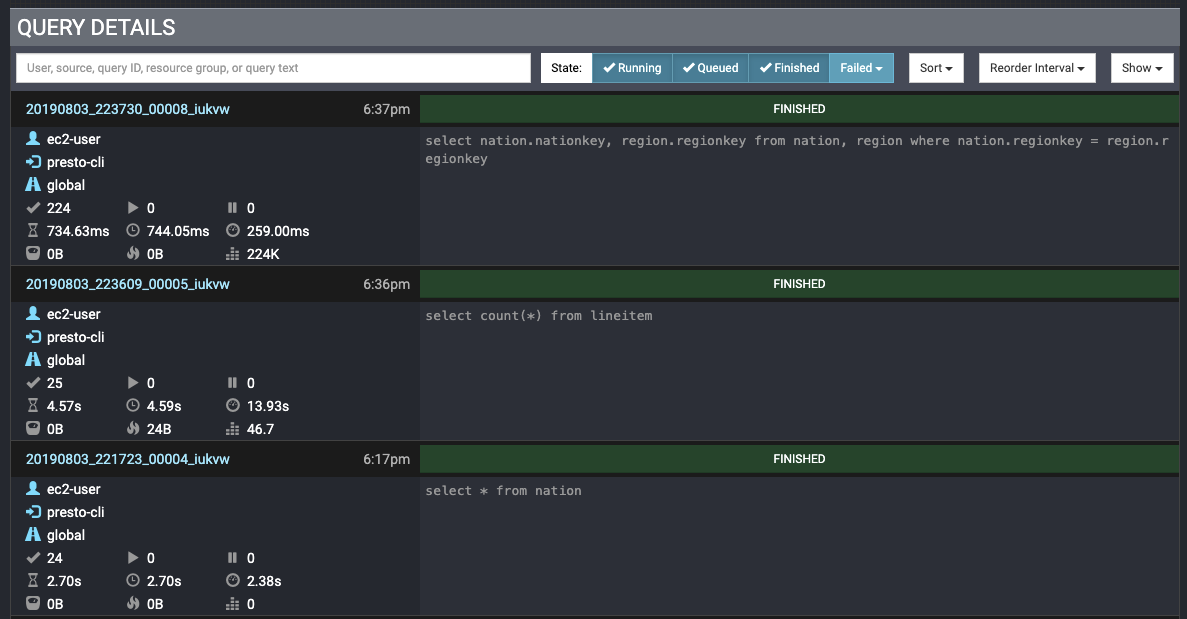Viewport: 1187px width, 619px height.
Task: Click FINISHED progress bar of nation query
Action: pyautogui.click(x=798, y=459)
